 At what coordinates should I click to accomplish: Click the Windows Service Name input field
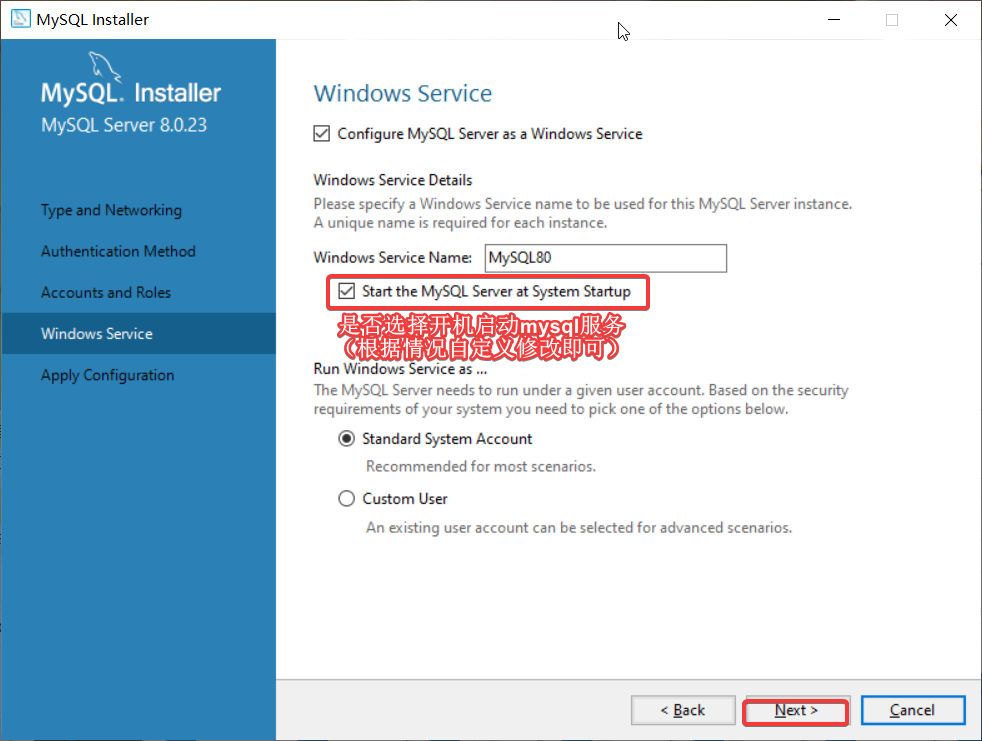pyautogui.click(x=606, y=258)
